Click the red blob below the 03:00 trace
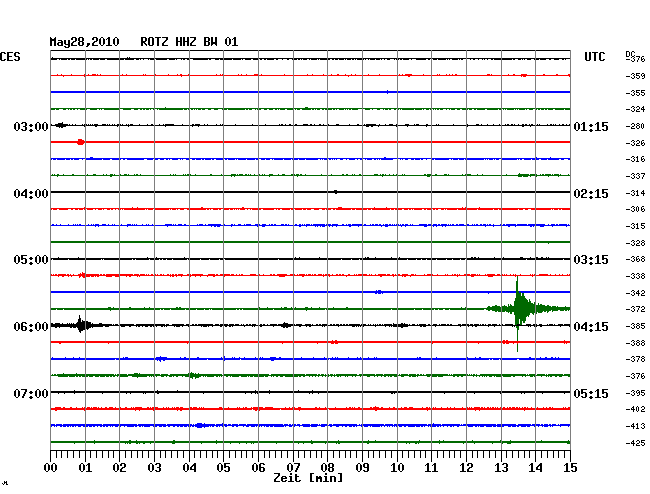Screen dimensions: 650x494 point(80,142)
